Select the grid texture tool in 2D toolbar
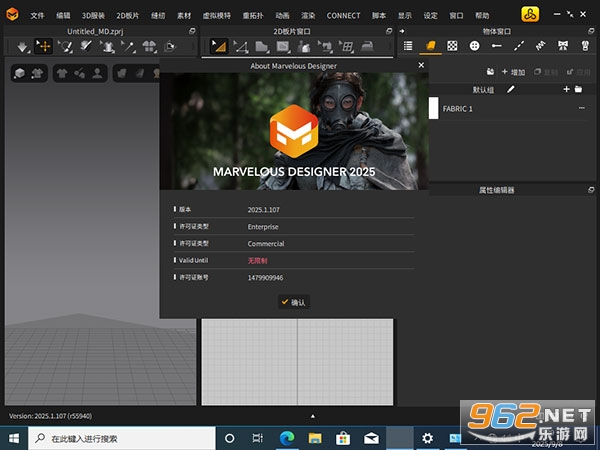The image size is (600, 450). tap(346, 47)
